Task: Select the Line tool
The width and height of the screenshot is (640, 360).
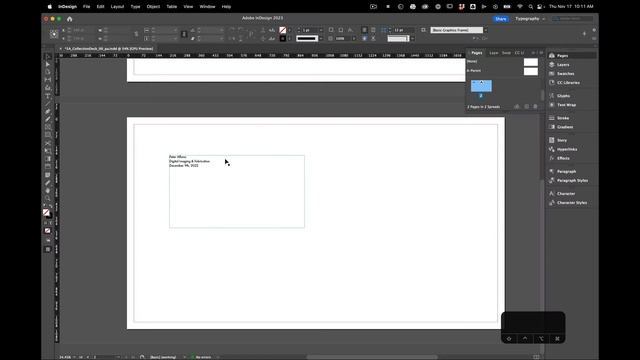Action: 48,104
